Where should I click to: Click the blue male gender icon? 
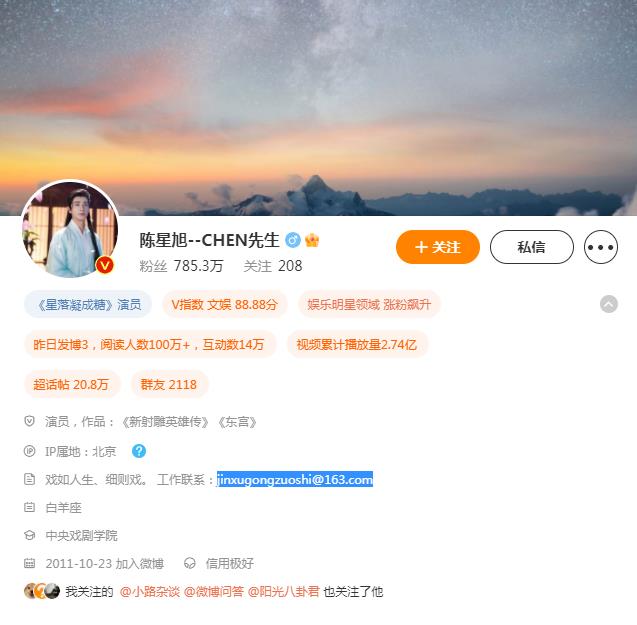coord(292,240)
